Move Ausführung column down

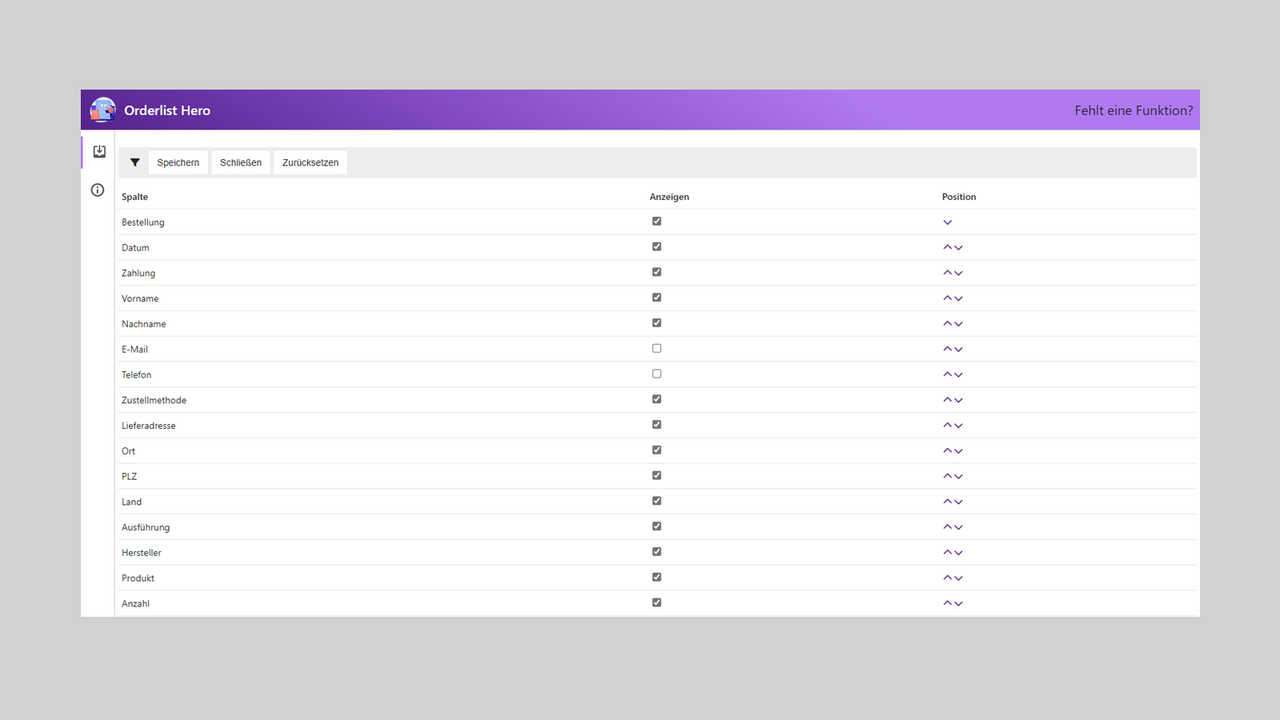tap(958, 528)
